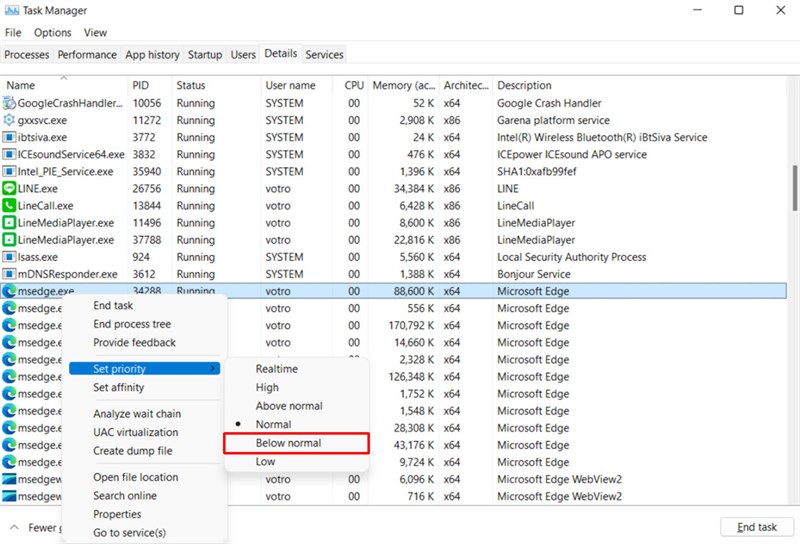Switch to the Performance tab

pyautogui.click(x=87, y=55)
